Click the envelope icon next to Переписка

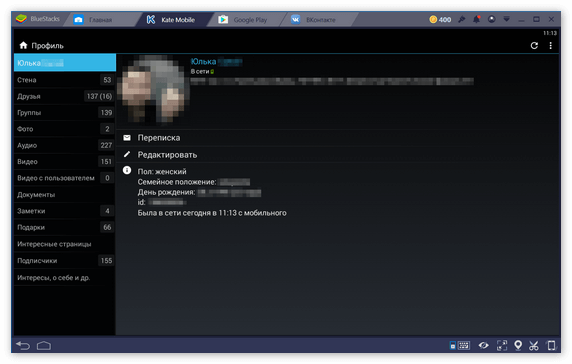point(127,138)
